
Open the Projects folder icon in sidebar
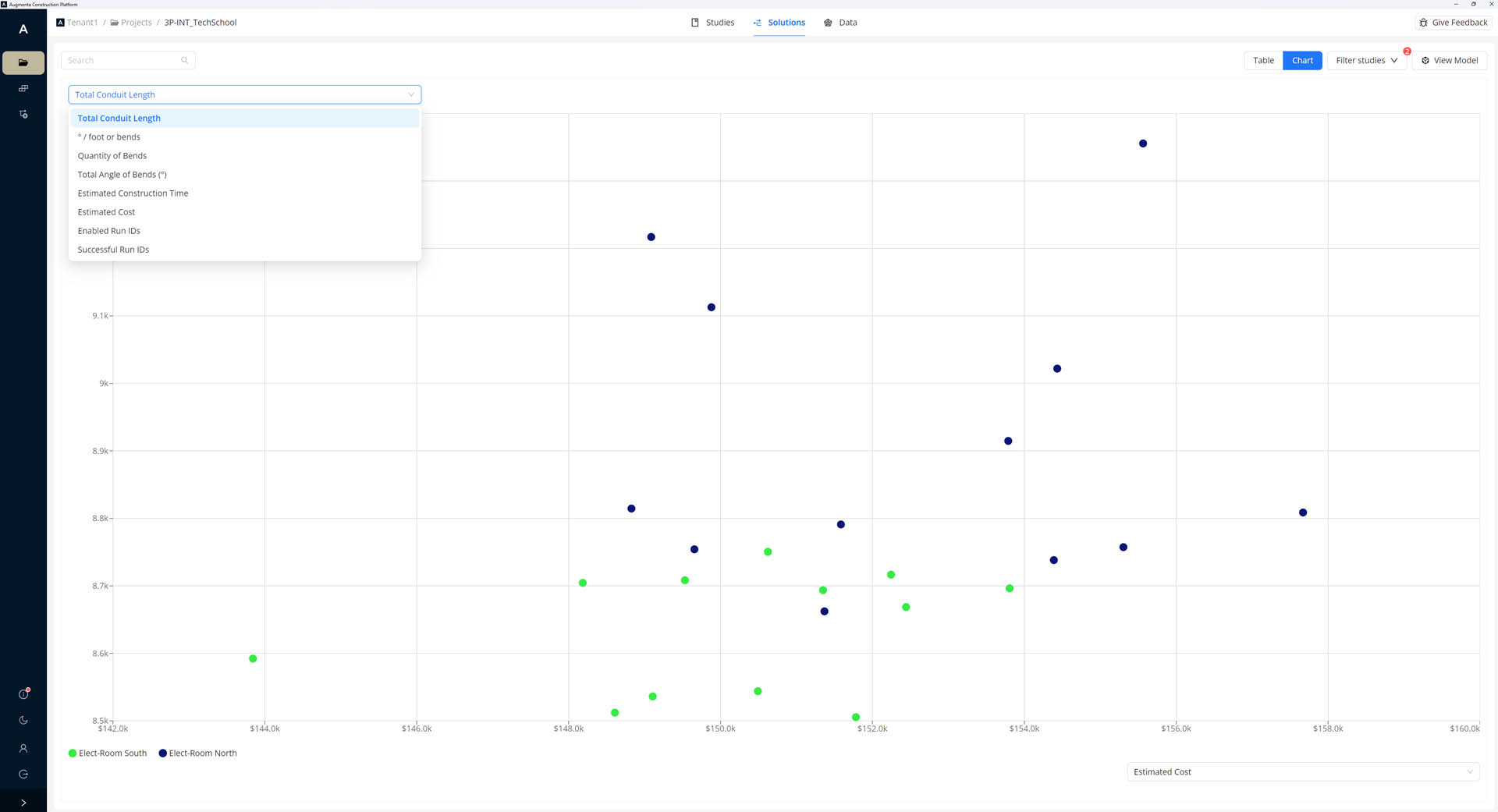(x=23, y=62)
